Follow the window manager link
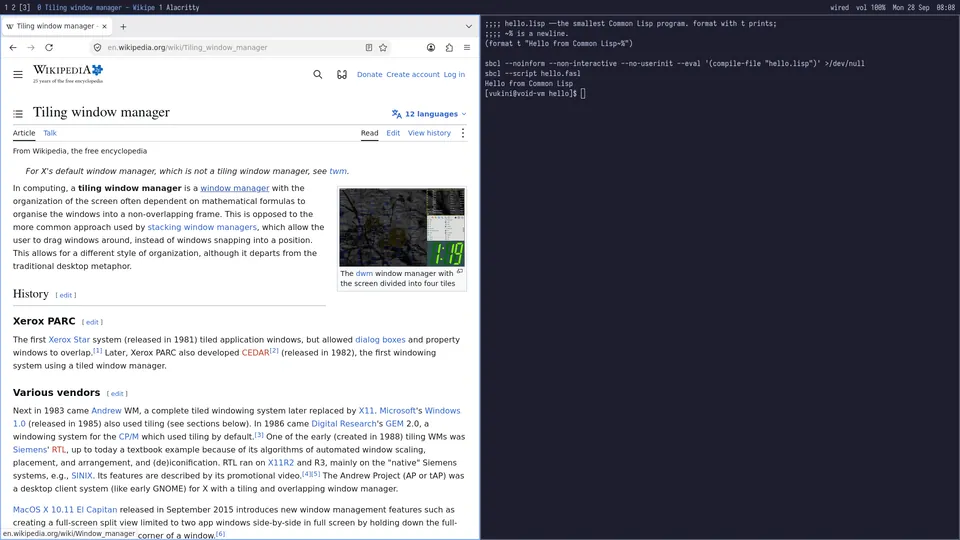960x540 pixels. click(x=234, y=188)
